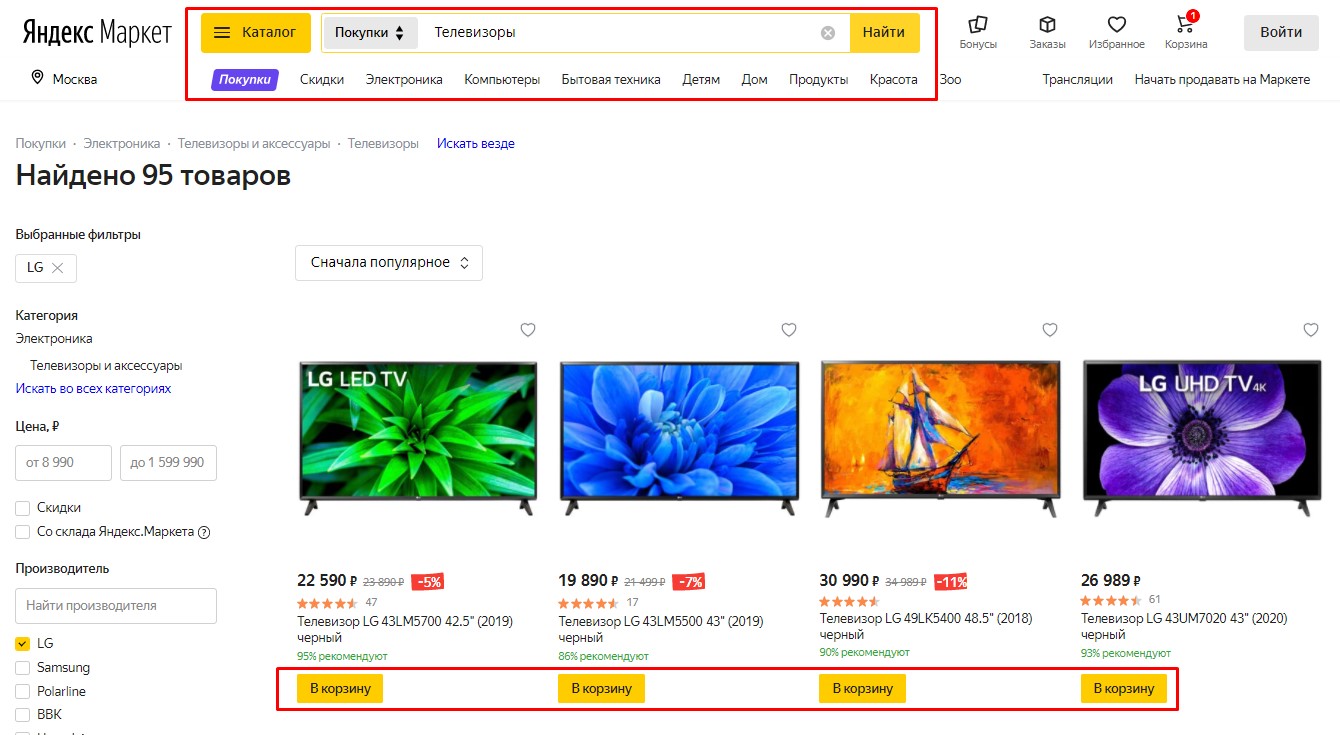This screenshot has width=1340, height=735.
Task: Open the Зоо navigation item
Action: tap(950, 80)
